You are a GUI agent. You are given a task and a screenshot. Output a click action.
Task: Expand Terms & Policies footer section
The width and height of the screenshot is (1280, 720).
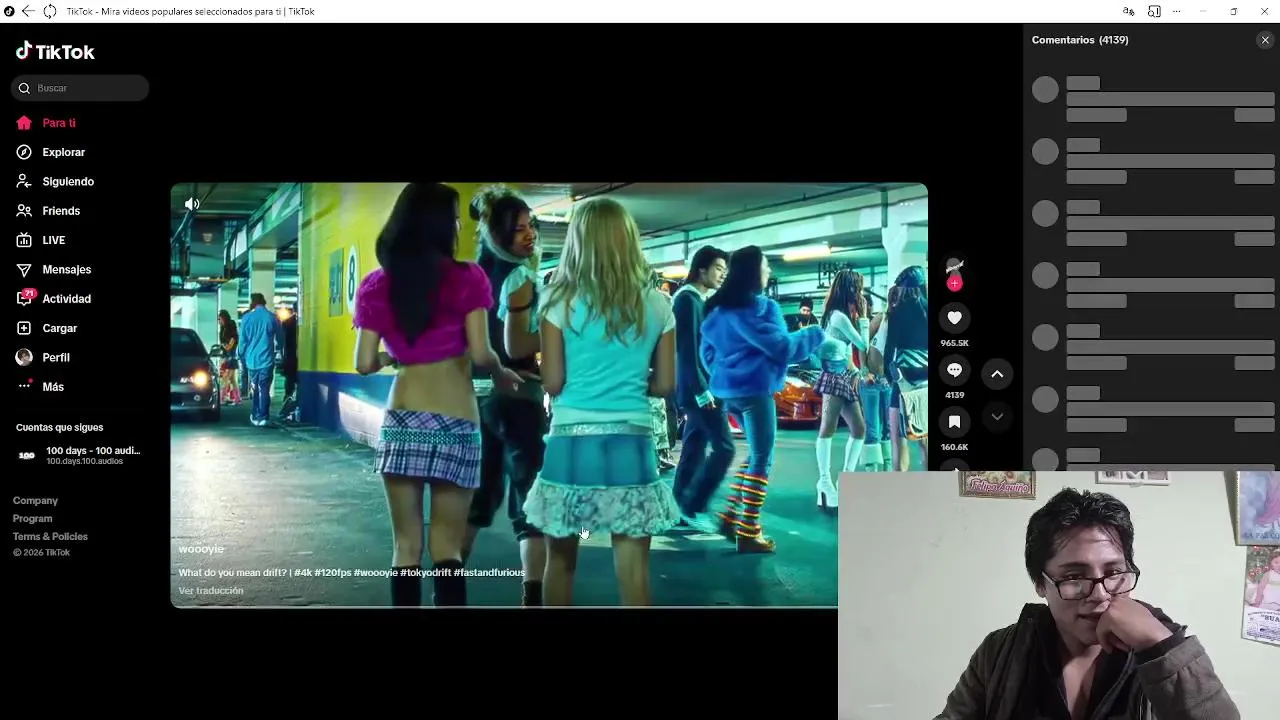coord(50,536)
